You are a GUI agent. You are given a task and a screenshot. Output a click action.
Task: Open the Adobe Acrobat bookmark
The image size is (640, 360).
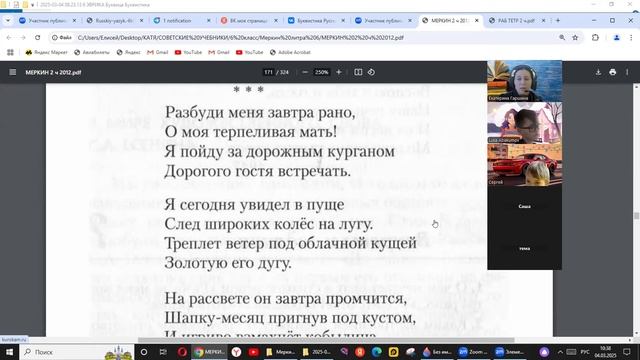coord(290,52)
